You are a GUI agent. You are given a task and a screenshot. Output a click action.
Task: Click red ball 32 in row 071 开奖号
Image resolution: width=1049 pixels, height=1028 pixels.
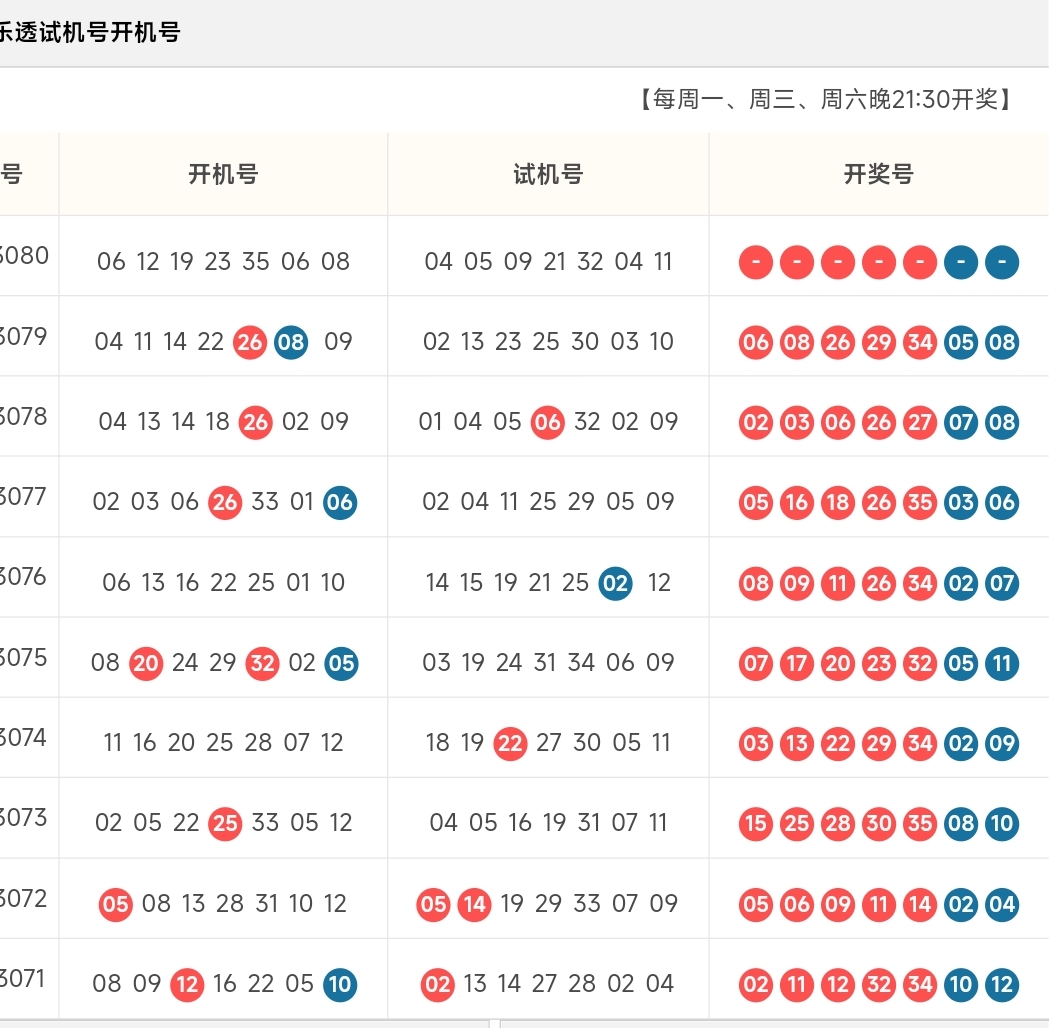click(x=878, y=985)
